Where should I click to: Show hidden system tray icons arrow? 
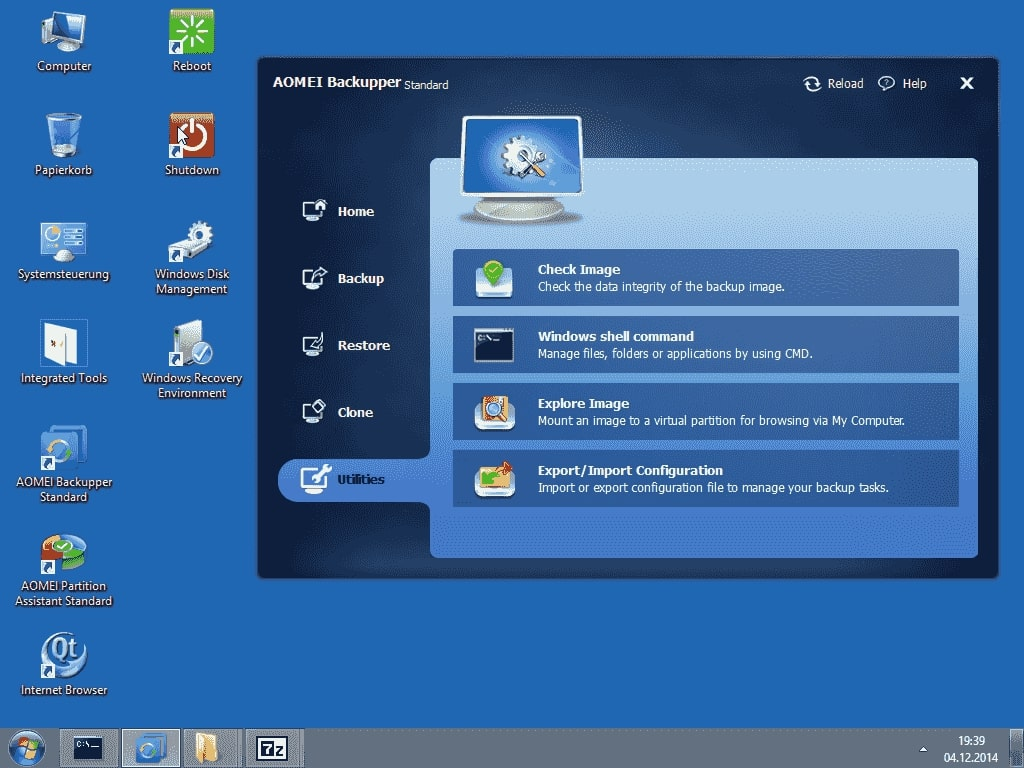point(923,749)
